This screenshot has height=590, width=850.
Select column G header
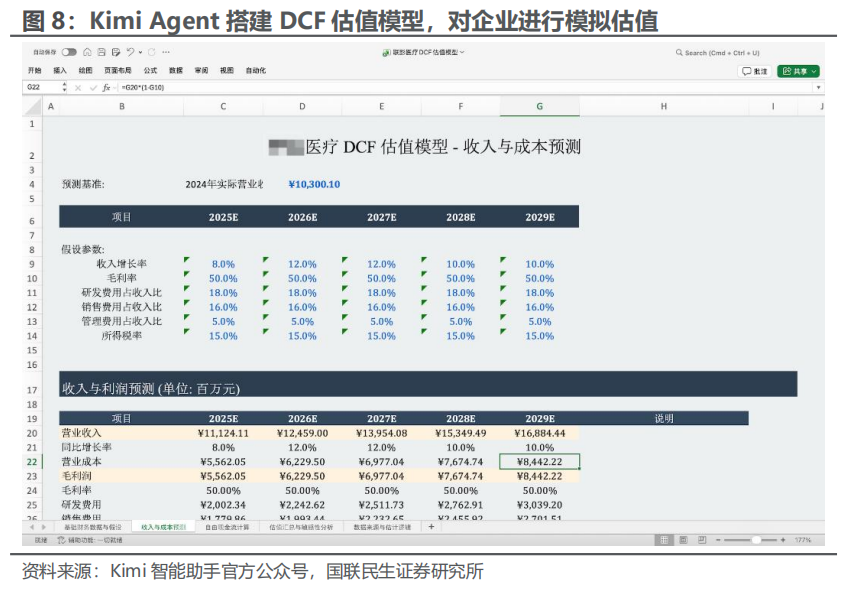click(539, 107)
